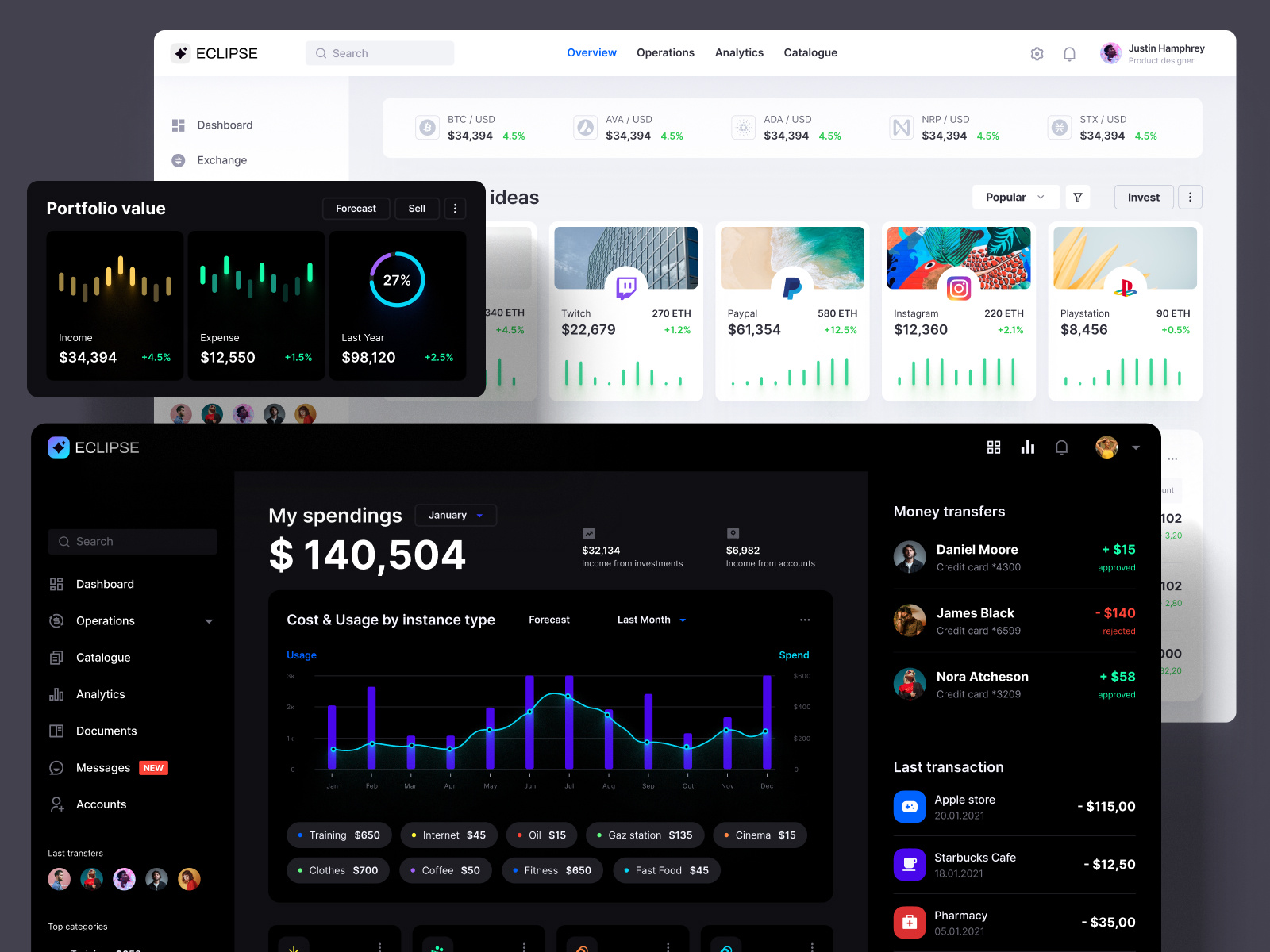This screenshot has width=1270, height=952.
Task: Switch to Analytics tab in light header
Action: (x=739, y=52)
